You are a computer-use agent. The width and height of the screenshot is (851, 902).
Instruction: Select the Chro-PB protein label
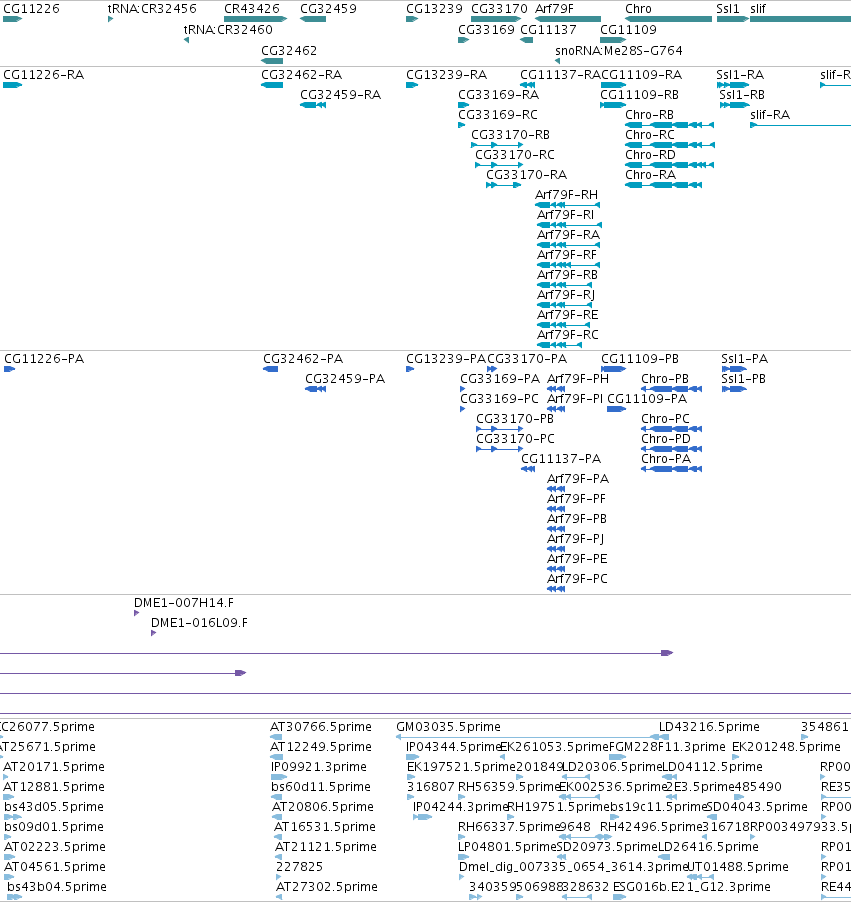665,379
